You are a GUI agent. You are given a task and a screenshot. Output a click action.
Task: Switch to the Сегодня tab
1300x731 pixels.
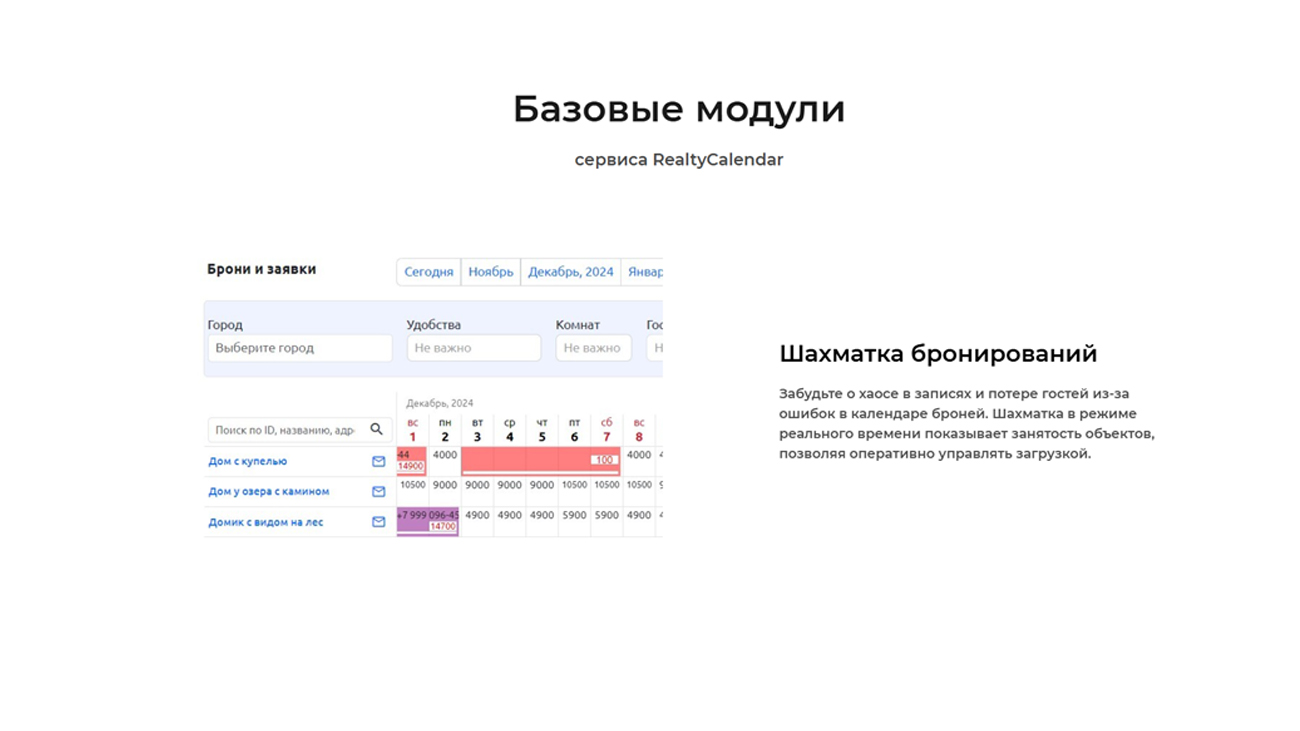tap(429, 272)
